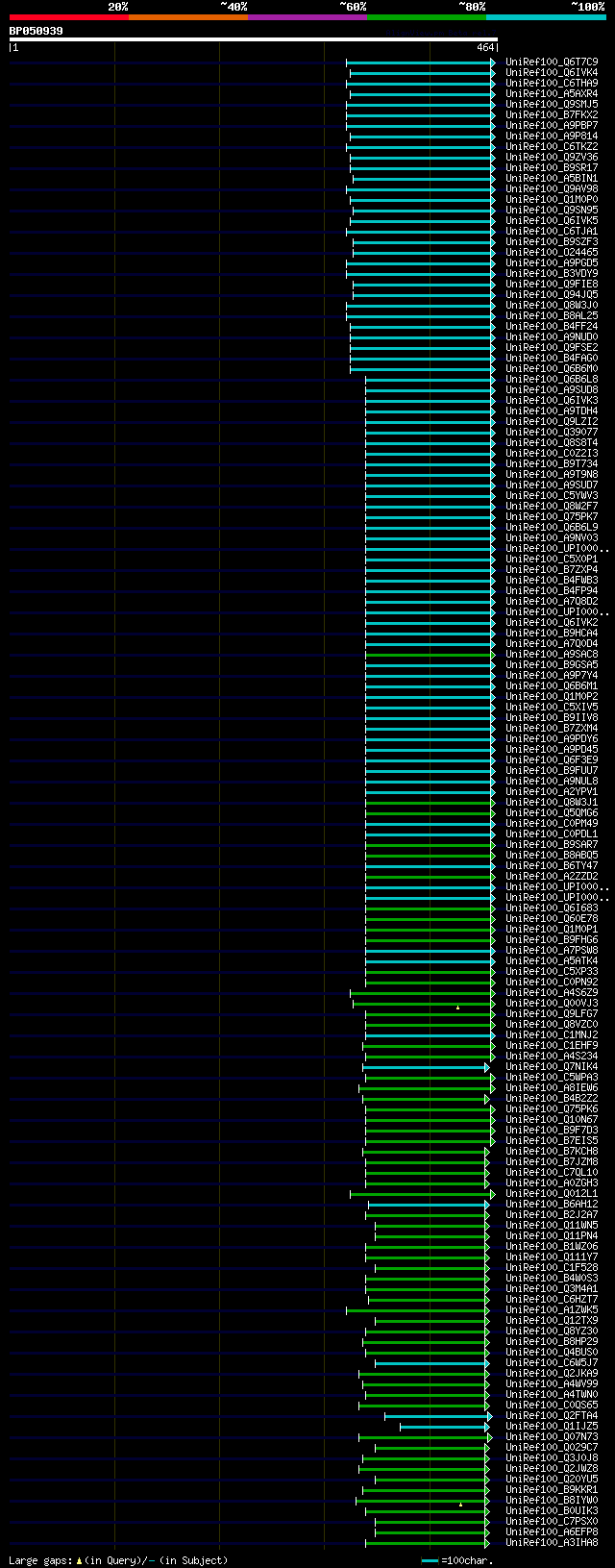Viewport: 615px width, 1568px height.
Task: Open hit UniRef100_B7FKX2
Action: [x=552, y=114]
